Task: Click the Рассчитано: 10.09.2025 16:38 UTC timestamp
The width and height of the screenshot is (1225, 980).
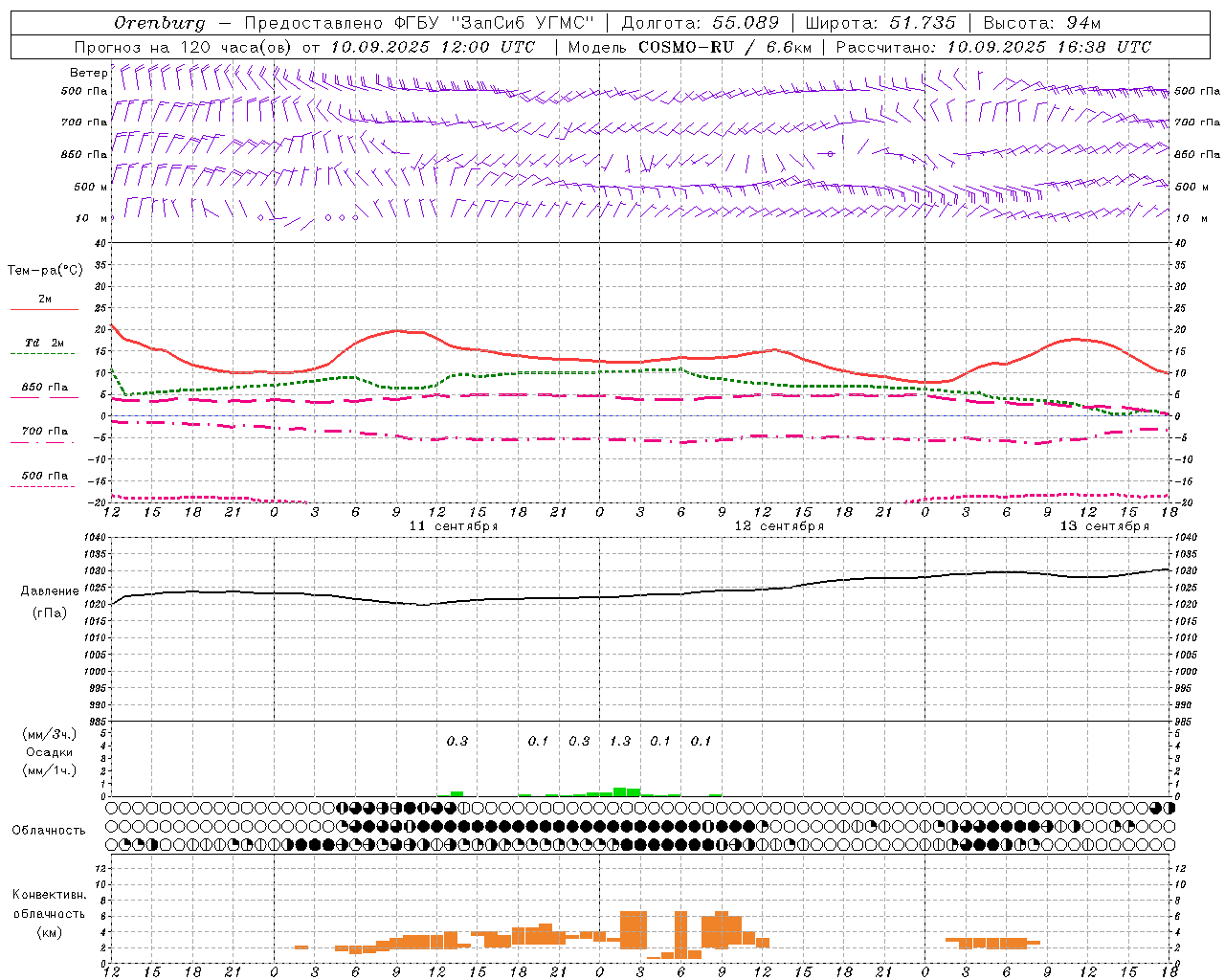Action: 993,47
